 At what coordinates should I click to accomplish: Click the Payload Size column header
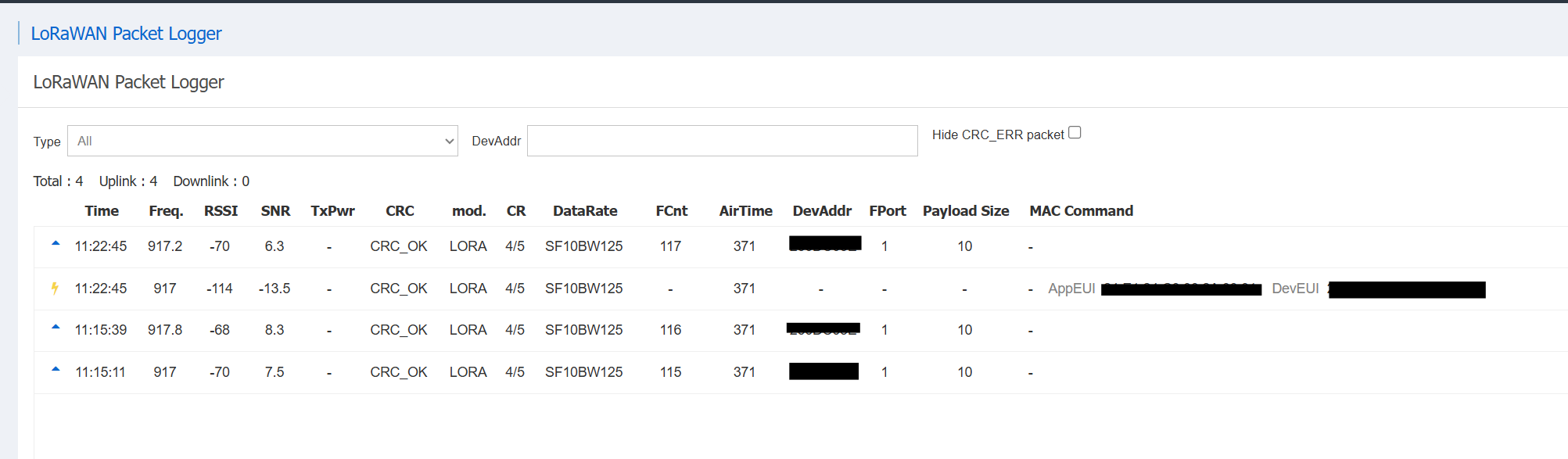[965, 211]
